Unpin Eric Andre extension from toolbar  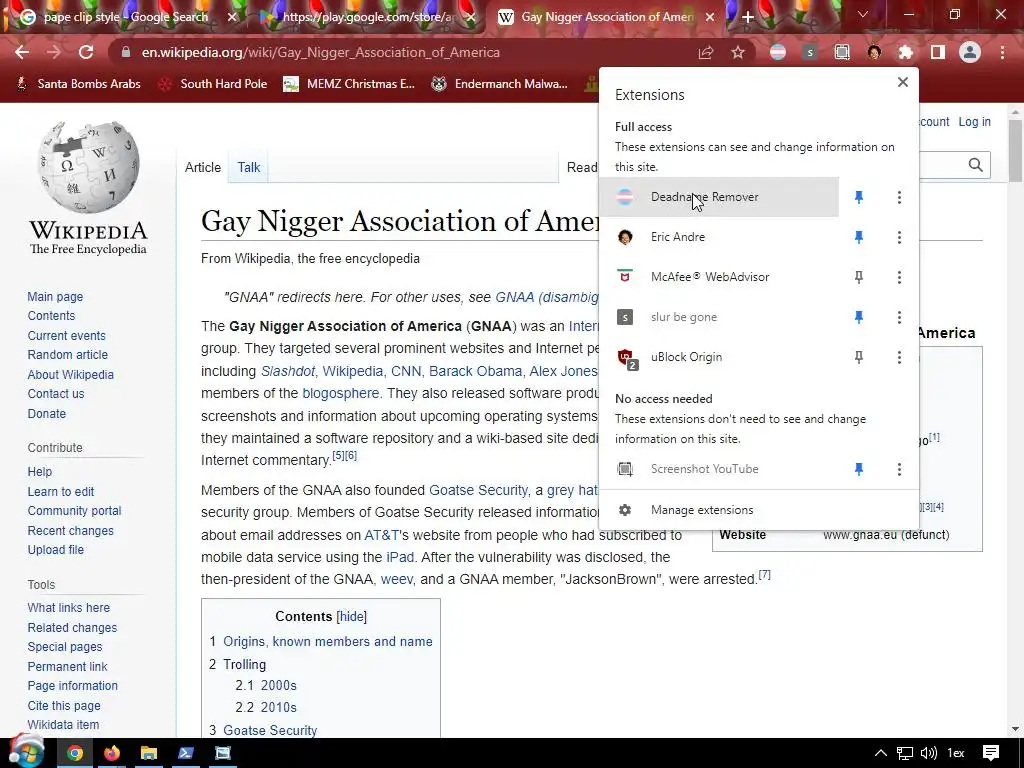(x=859, y=237)
